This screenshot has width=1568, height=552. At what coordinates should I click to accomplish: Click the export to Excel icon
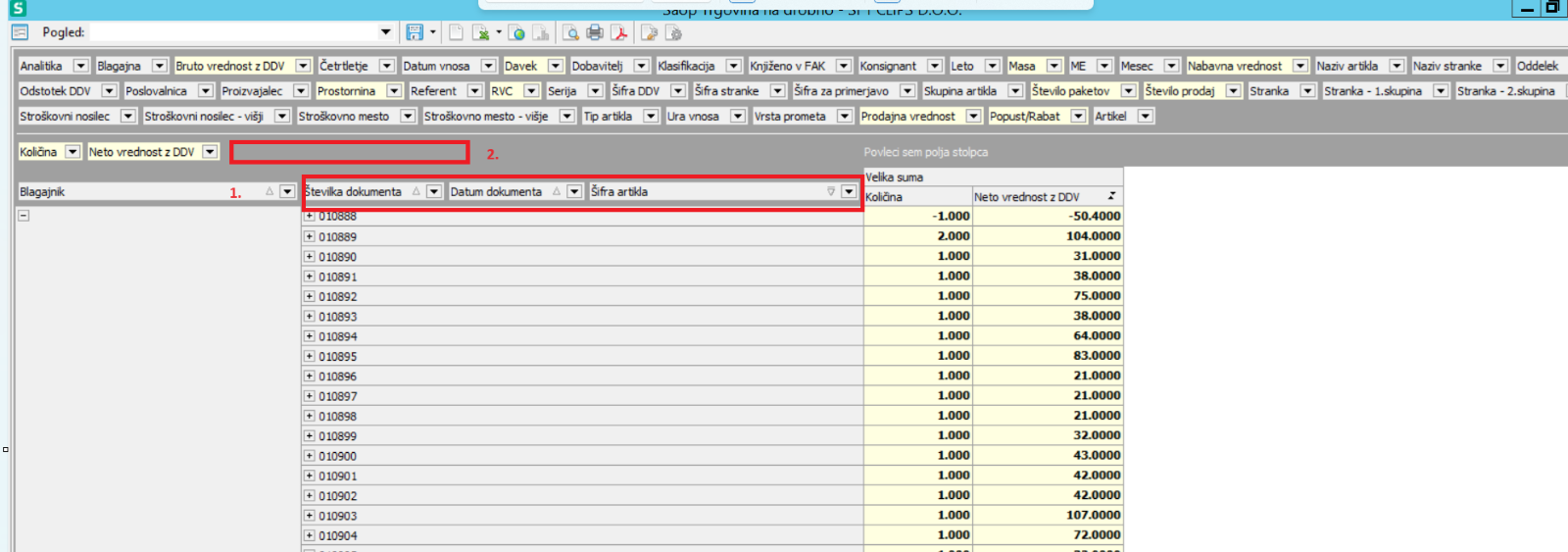(x=480, y=32)
